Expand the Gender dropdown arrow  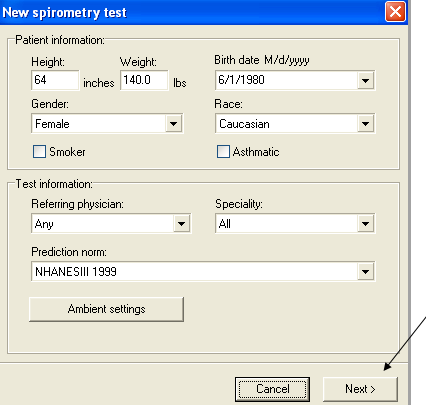(x=173, y=124)
